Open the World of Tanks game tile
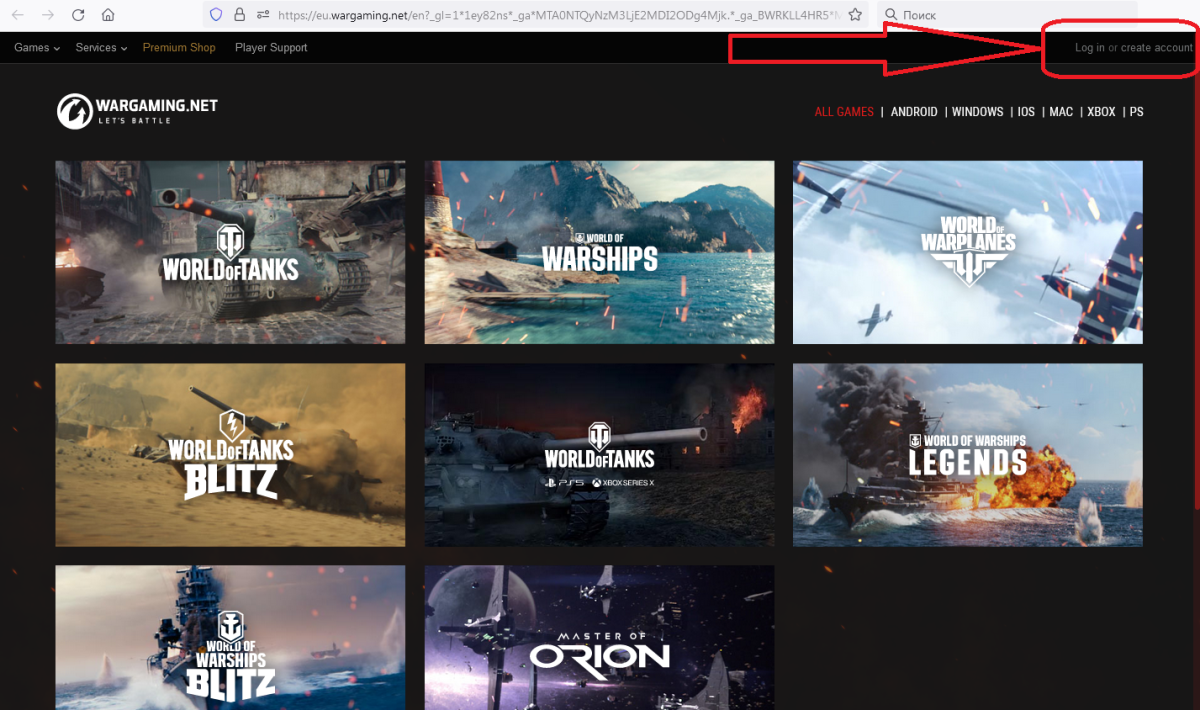The image size is (1200, 710). [x=230, y=252]
